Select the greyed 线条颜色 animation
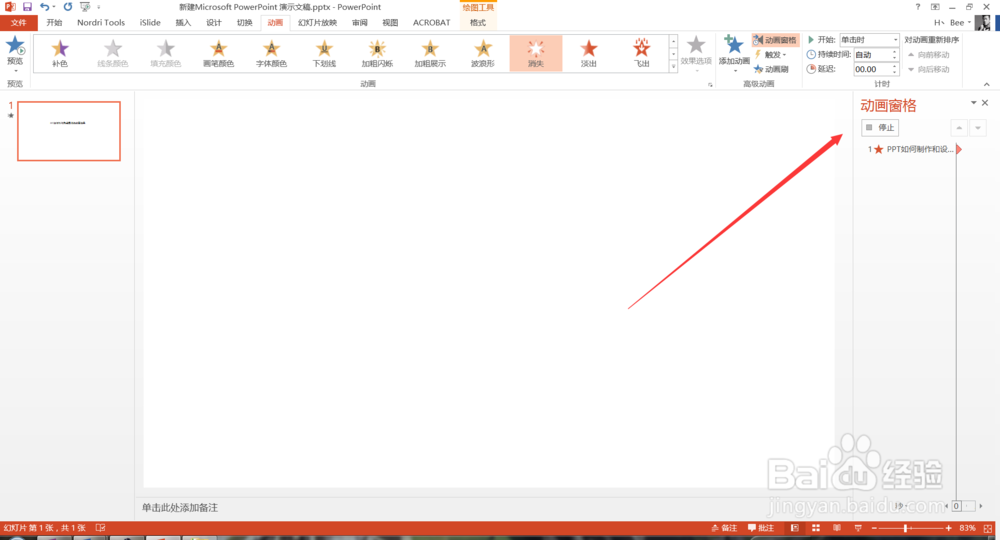The width and height of the screenshot is (1000, 540). tap(113, 53)
